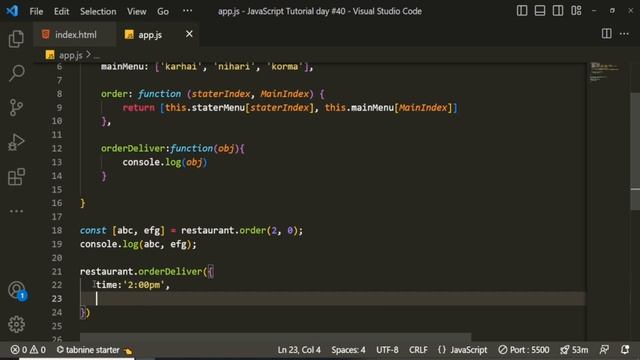Click 'mainMenu' property on line 6
Screen dimensions: 640x360
click(x=122, y=67)
